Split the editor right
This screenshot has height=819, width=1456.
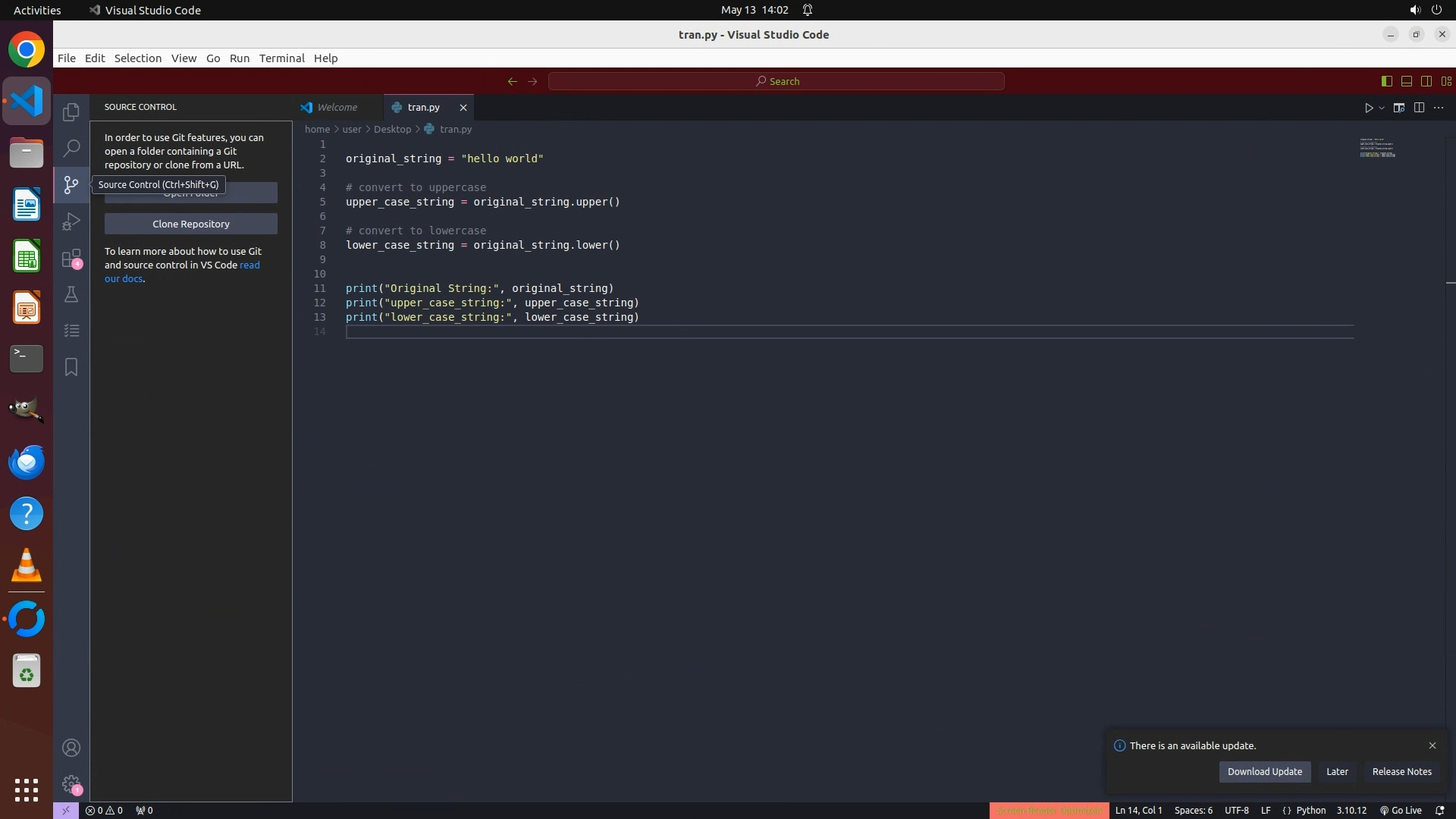click(1419, 108)
